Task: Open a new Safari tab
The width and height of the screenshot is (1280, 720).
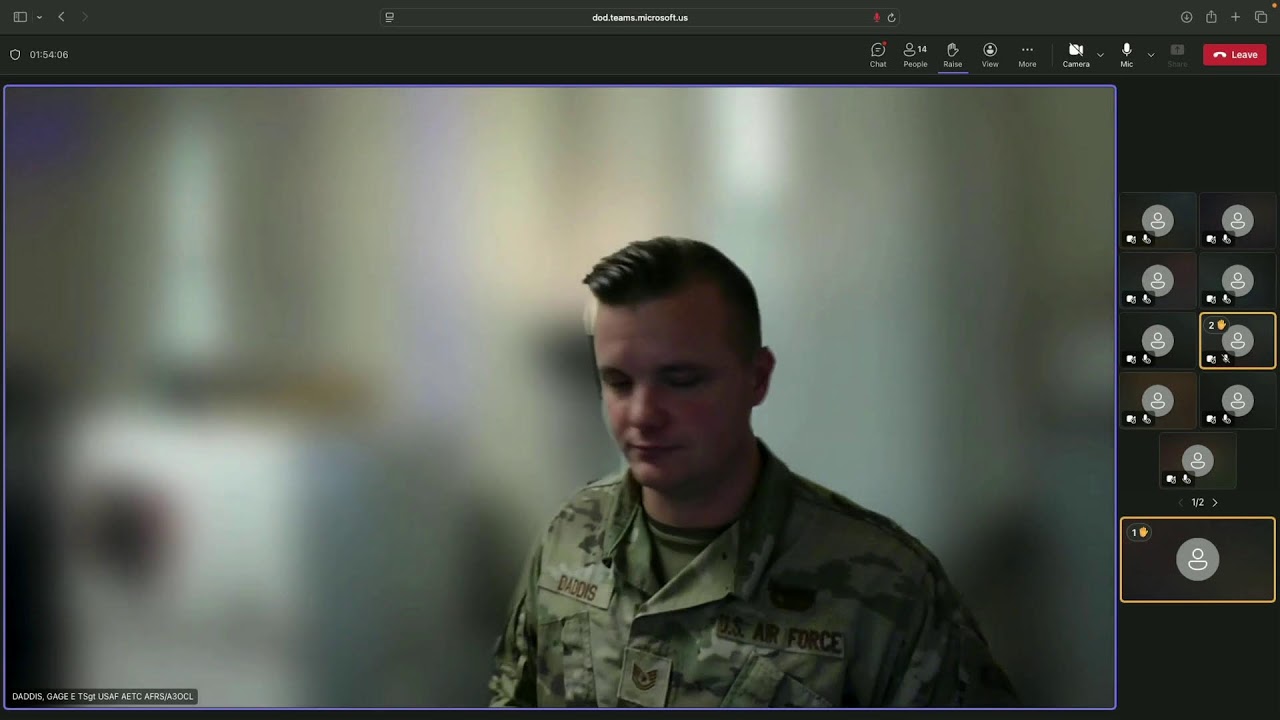Action: tap(1236, 17)
